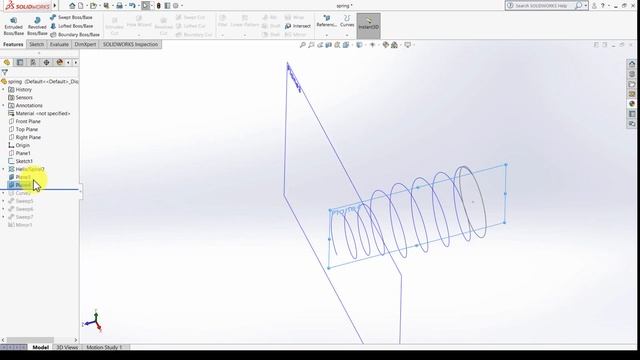Click the Revolved Boss/Base tool
The height and width of the screenshot is (360, 640).
pyautogui.click(x=37, y=26)
